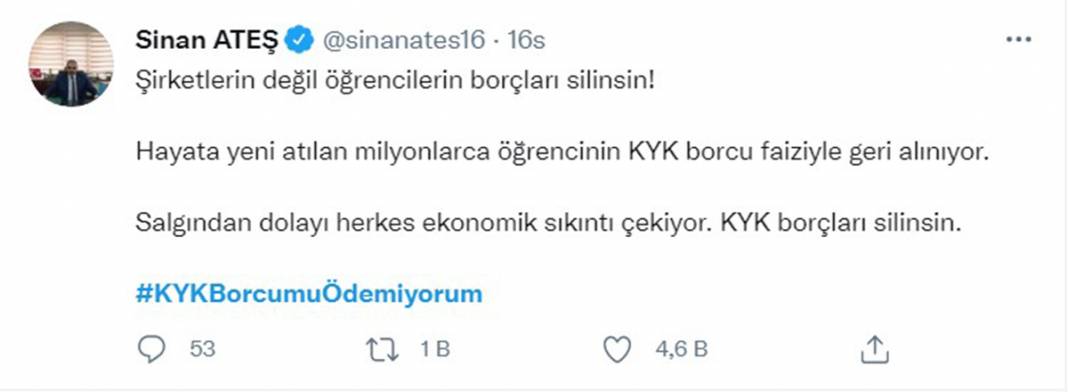Click the closing sentence "KYK borçları silinsin."

point(833,223)
